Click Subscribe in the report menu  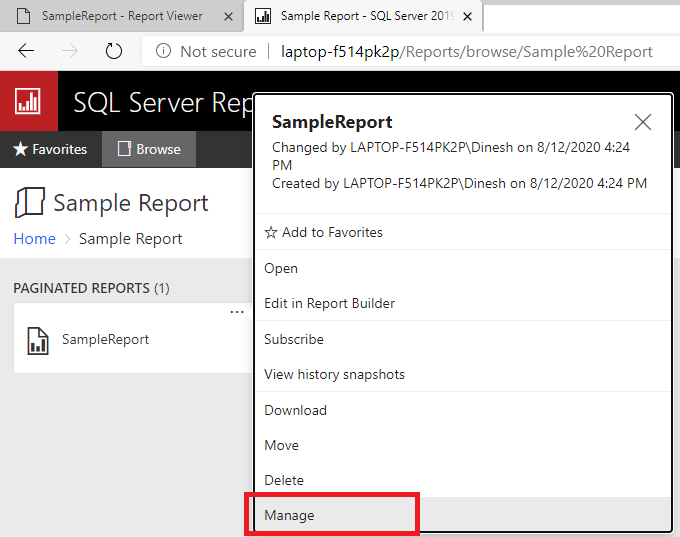(294, 339)
